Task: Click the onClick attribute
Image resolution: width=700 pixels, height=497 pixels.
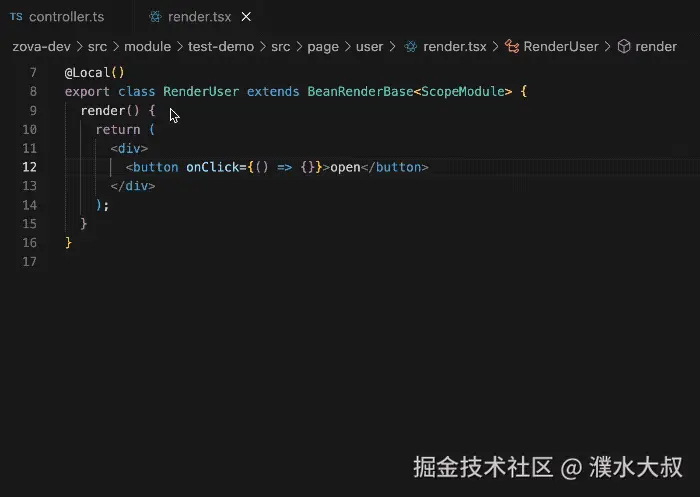Action: click(212, 167)
